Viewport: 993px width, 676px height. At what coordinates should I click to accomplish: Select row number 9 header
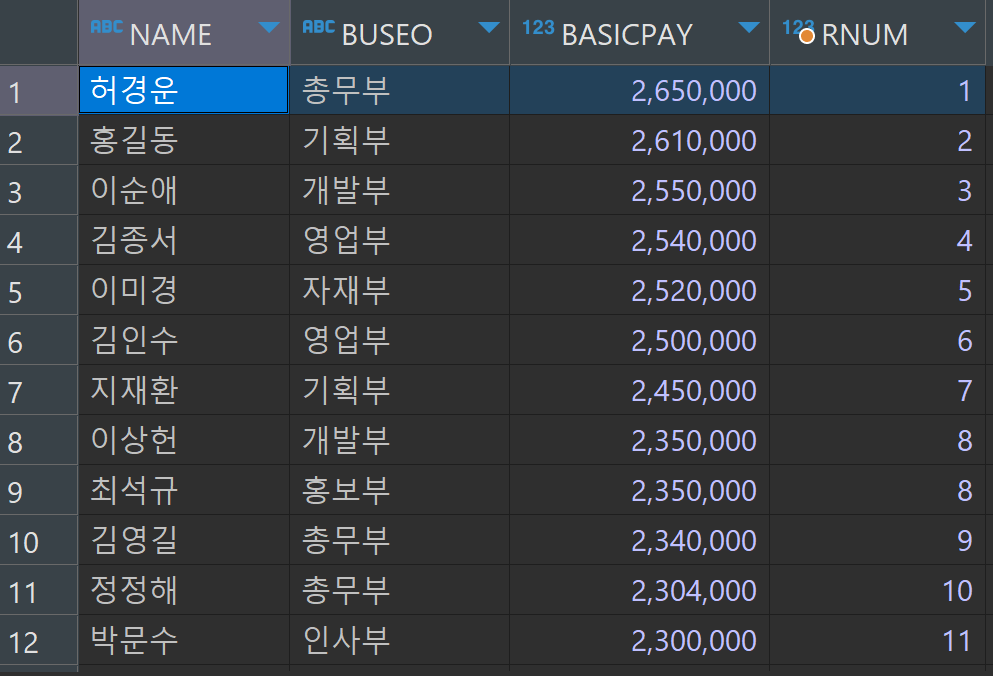pyautogui.click(x=39, y=491)
